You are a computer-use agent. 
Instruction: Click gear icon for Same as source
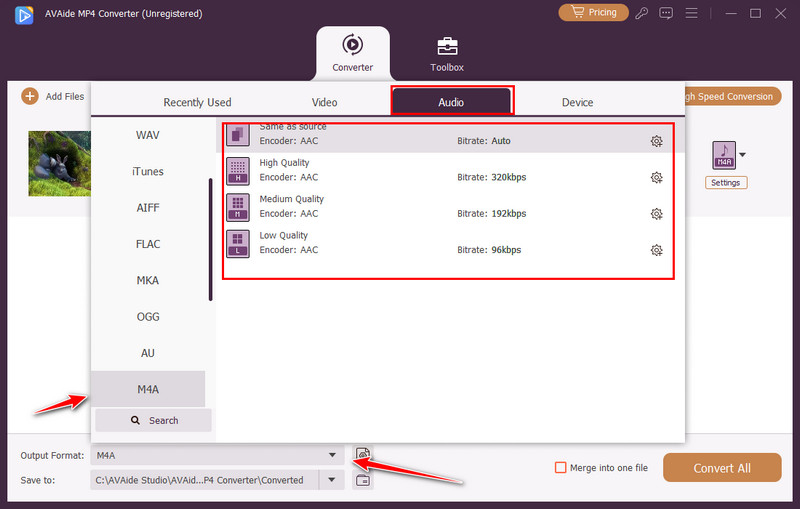656,142
